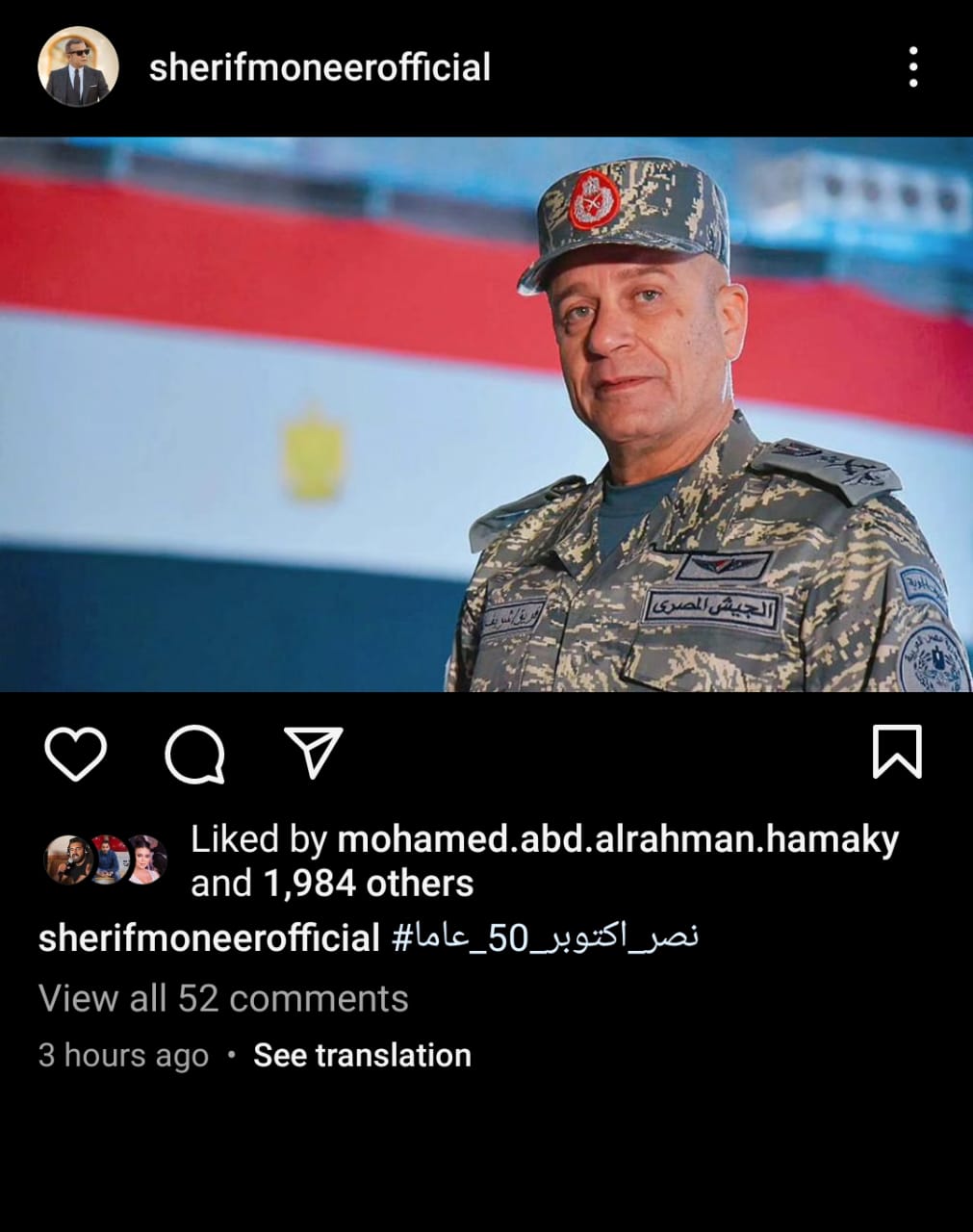
Task: Tap the first liker avatar beside Liked by
Action: [67, 860]
